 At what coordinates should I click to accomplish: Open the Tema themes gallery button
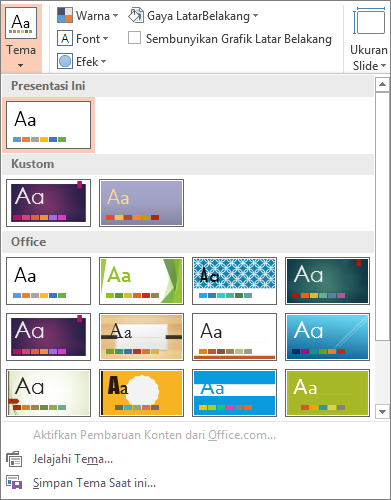point(21,37)
